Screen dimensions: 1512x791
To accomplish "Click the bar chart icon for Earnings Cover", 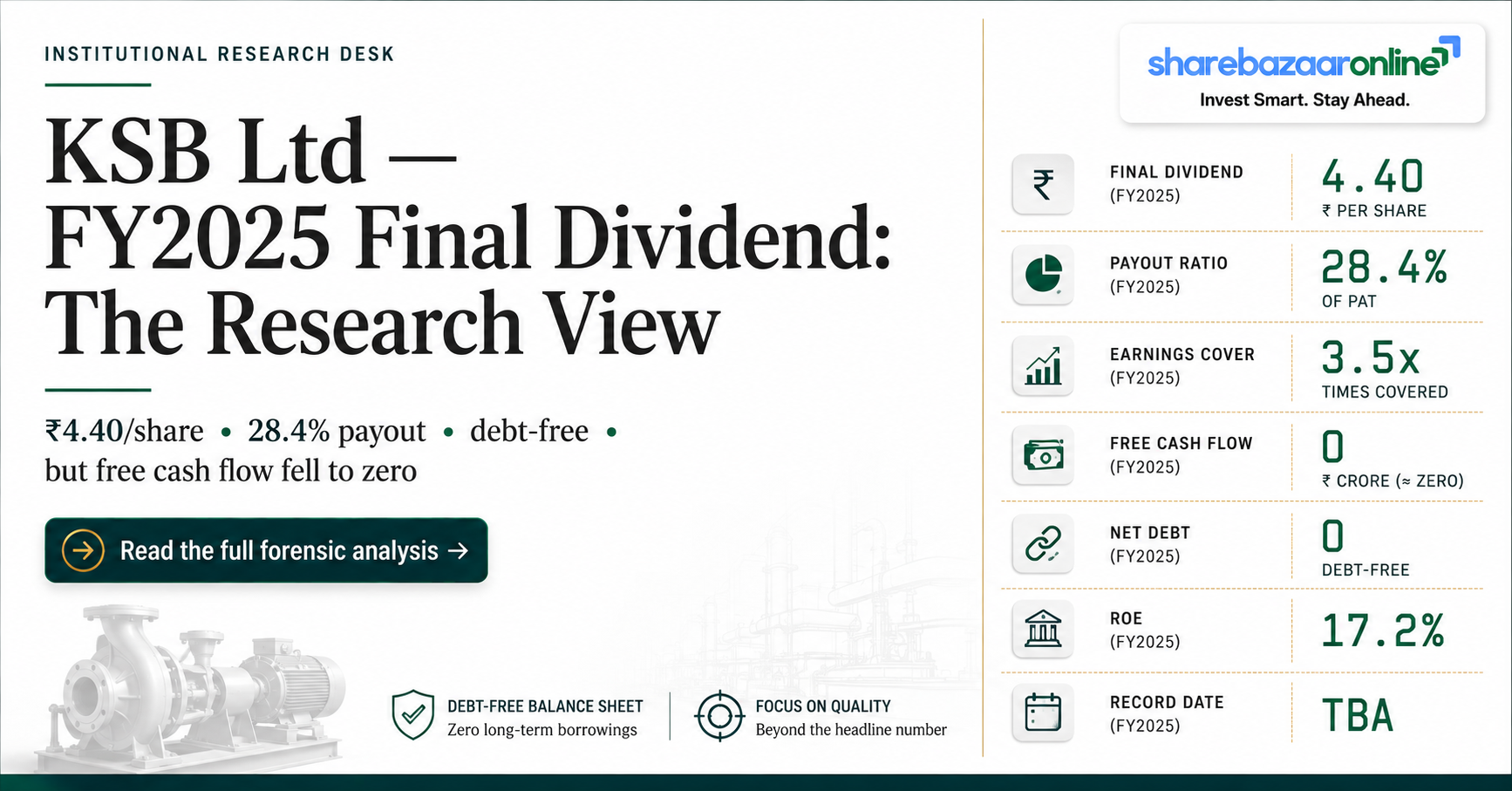I will [1043, 365].
